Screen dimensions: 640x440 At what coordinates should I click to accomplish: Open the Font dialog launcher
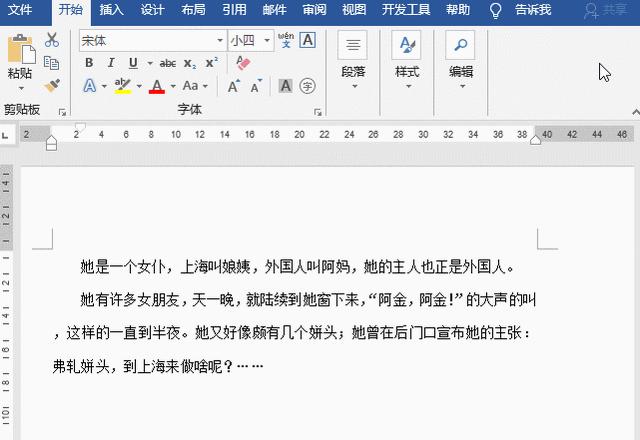tap(318, 112)
